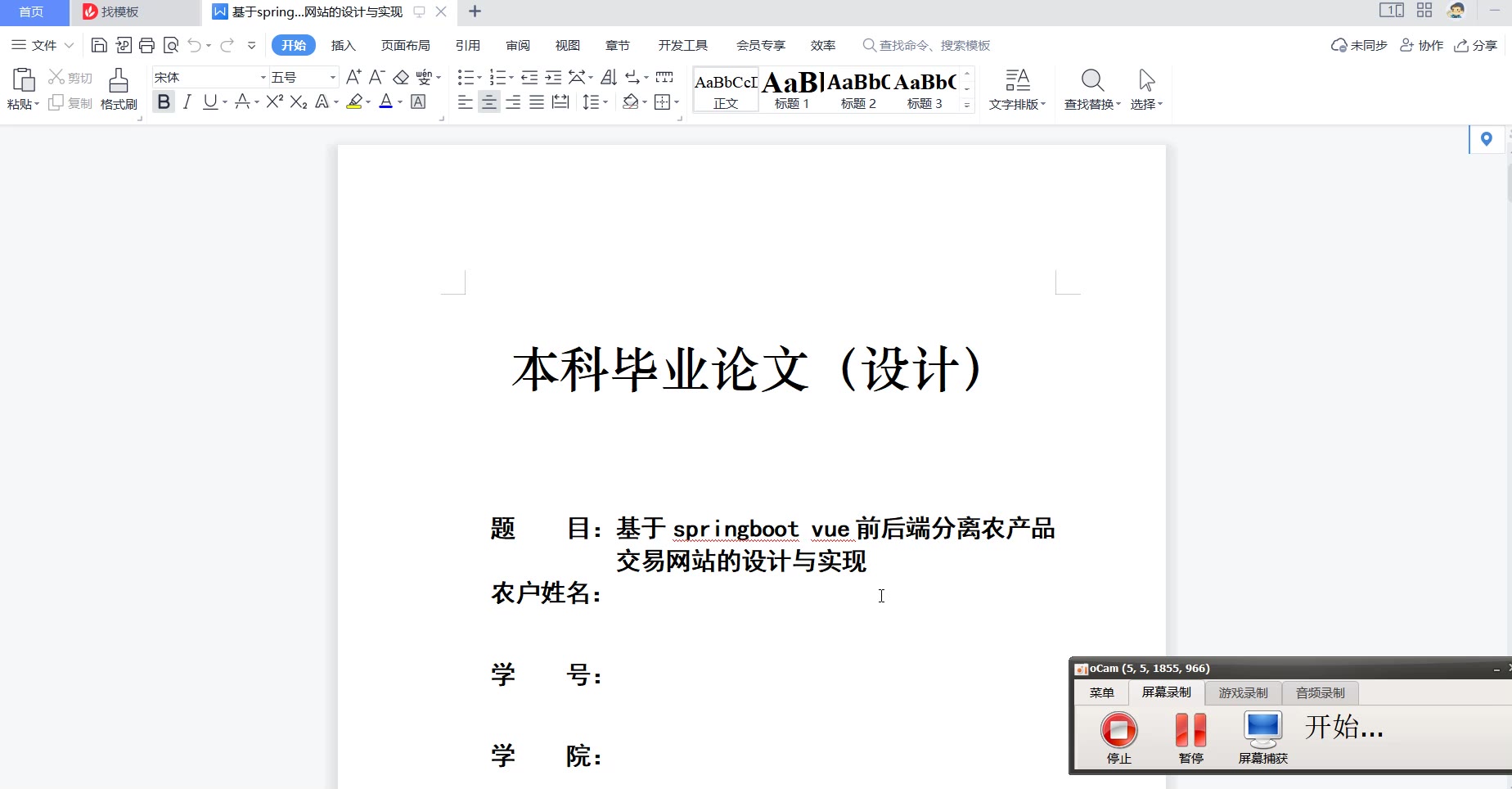Click the Stop (停止) recording button in oCam
Viewport: 1512px width, 789px height.
click(1118, 729)
